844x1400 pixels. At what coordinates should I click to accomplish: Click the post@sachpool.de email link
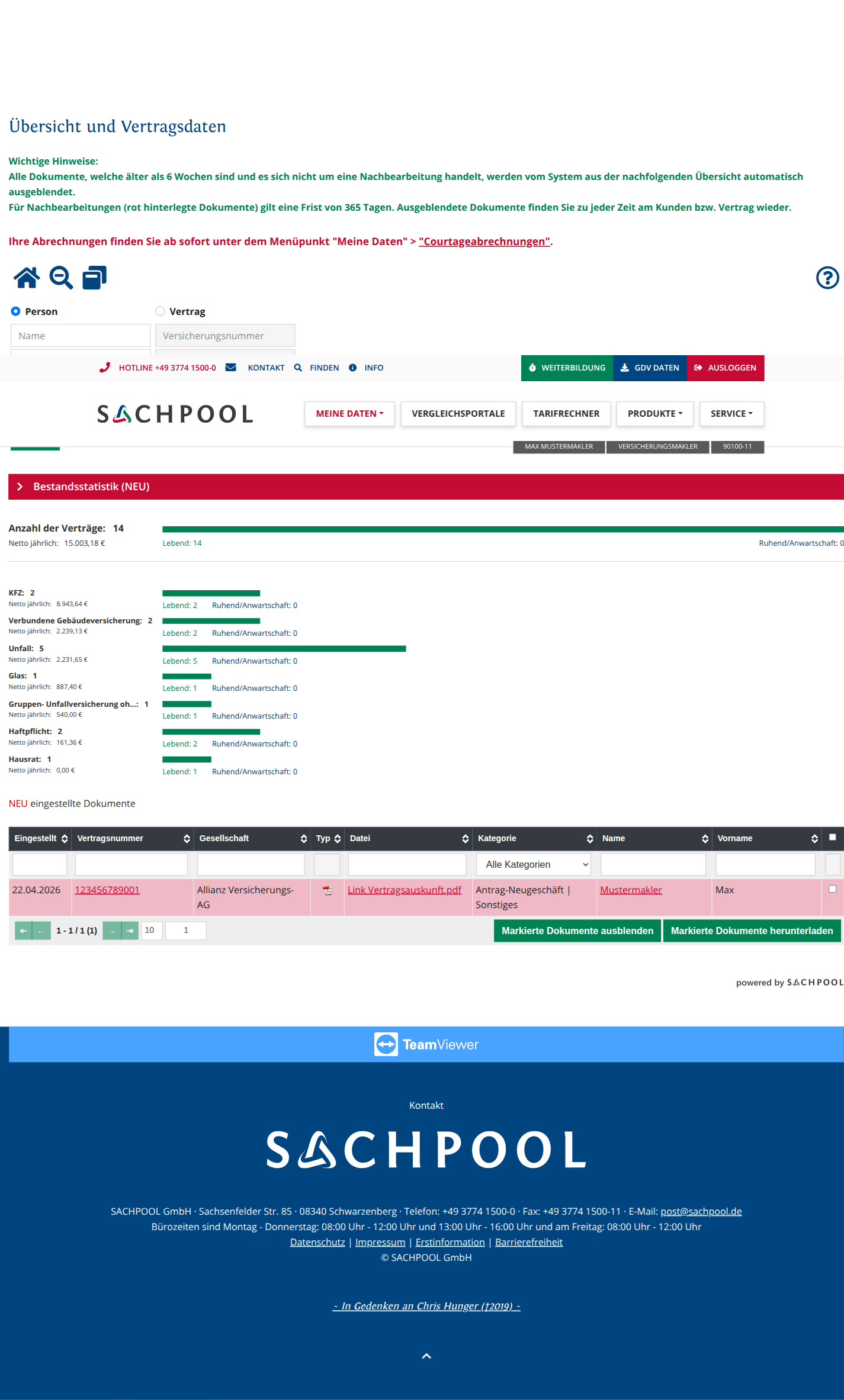click(701, 1212)
